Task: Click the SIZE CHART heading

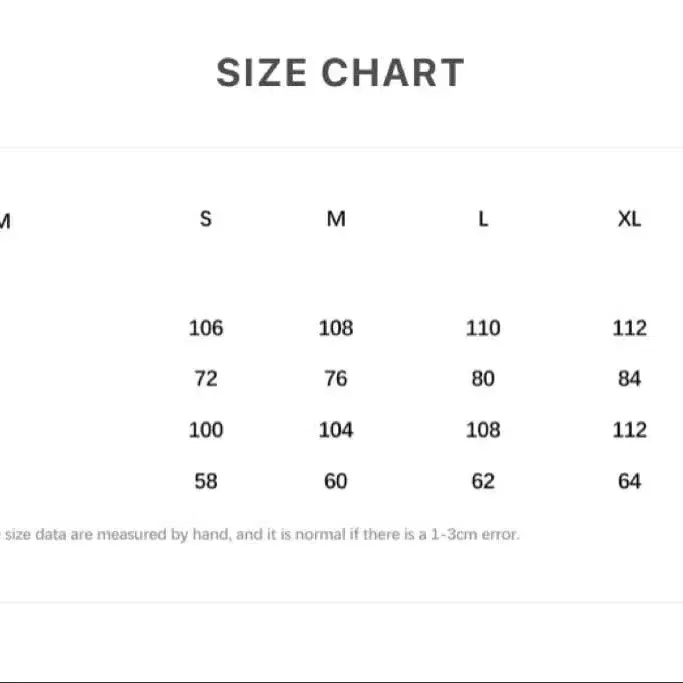Action: point(341,73)
